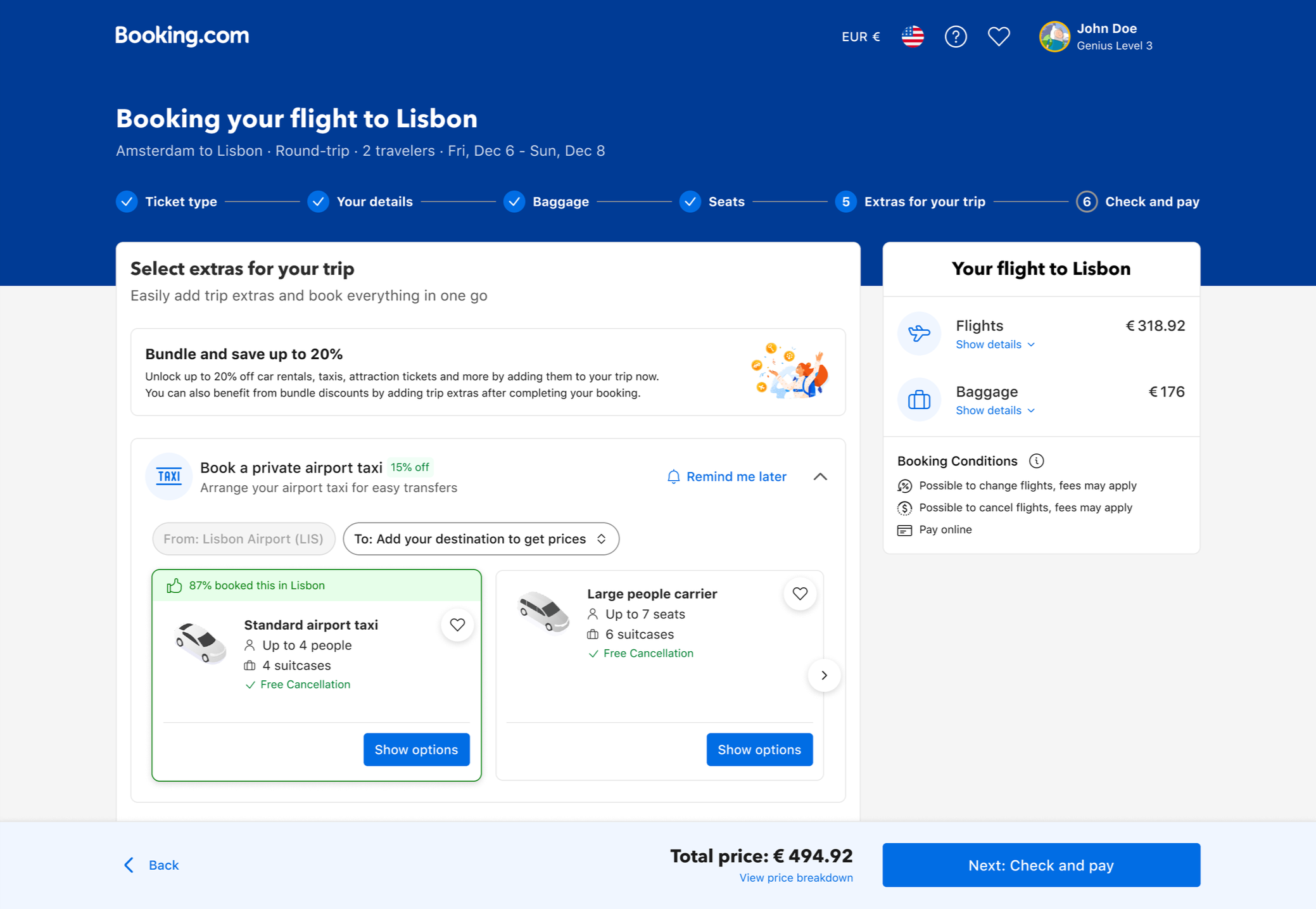Viewport: 1316px width, 909px height.
Task: Click John Doe profile avatar
Action: (x=1054, y=37)
